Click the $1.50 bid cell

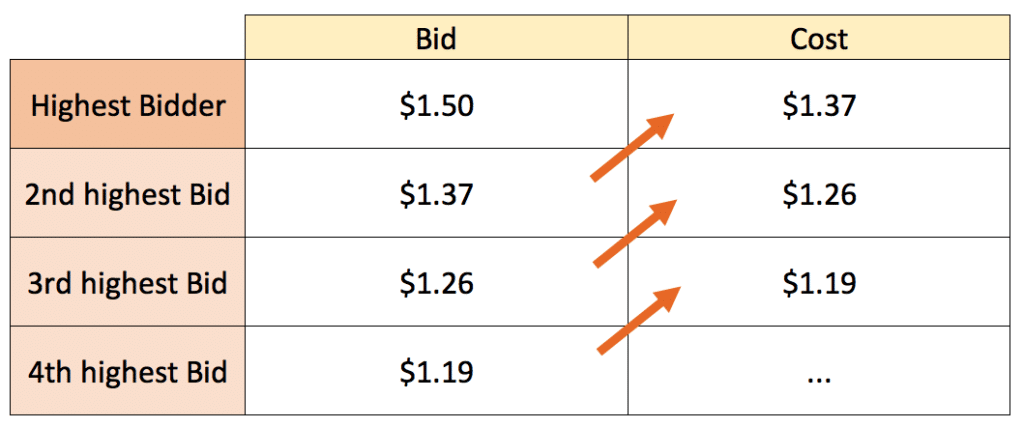pyautogui.click(x=436, y=104)
